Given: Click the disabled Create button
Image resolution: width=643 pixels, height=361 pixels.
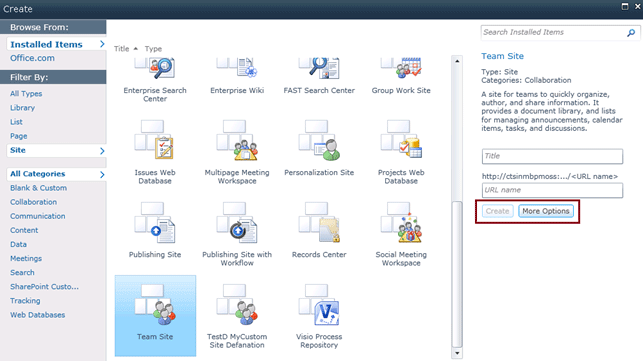Looking at the screenshot, I should (x=497, y=211).
